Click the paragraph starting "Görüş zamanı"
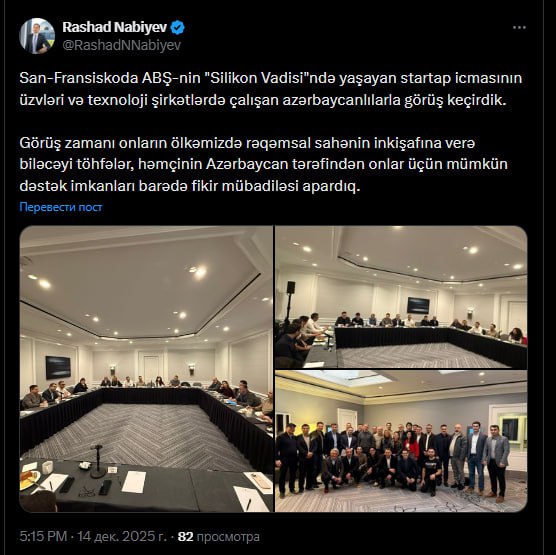 click(263, 164)
